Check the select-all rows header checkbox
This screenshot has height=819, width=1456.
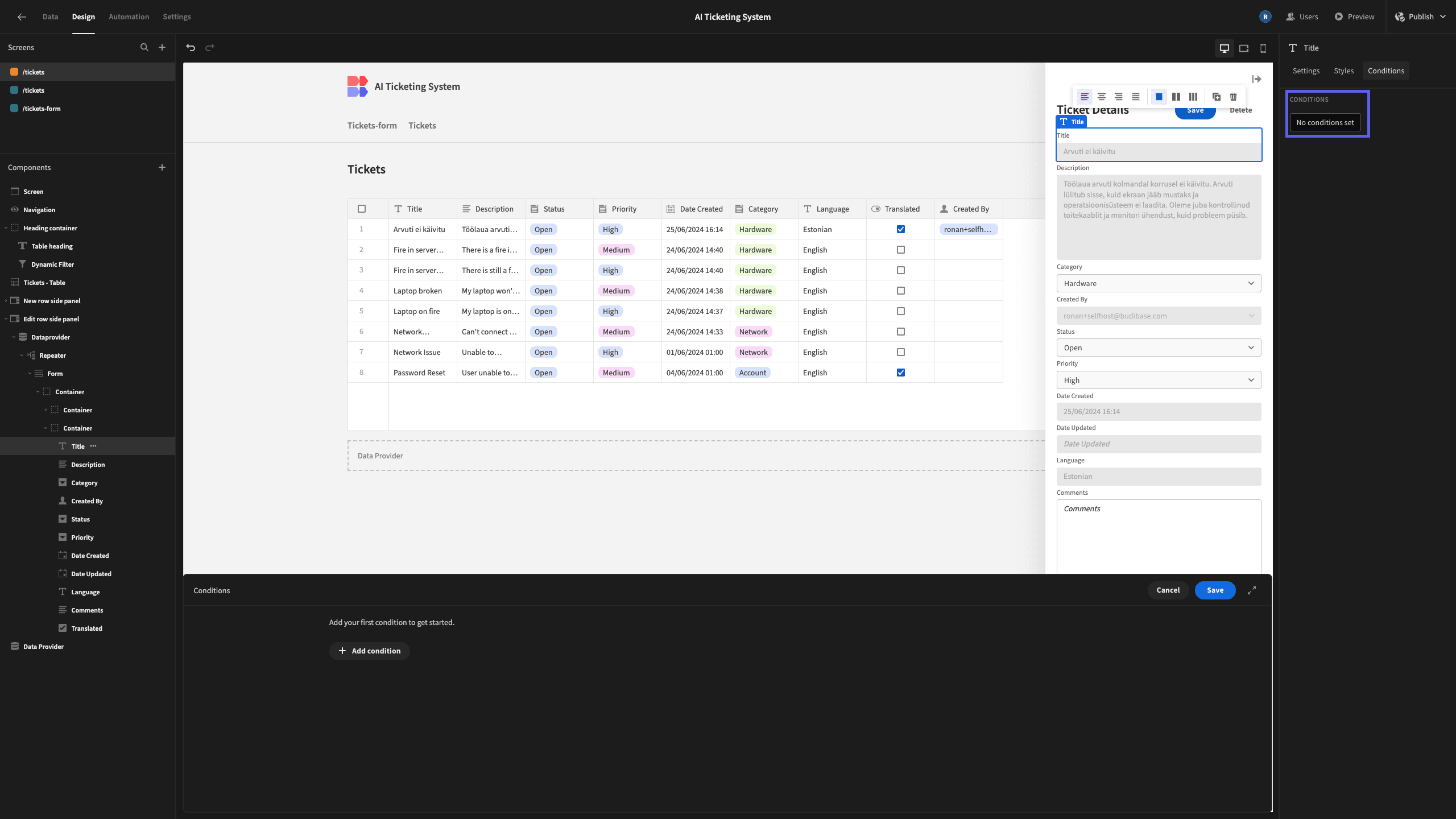pos(362,209)
